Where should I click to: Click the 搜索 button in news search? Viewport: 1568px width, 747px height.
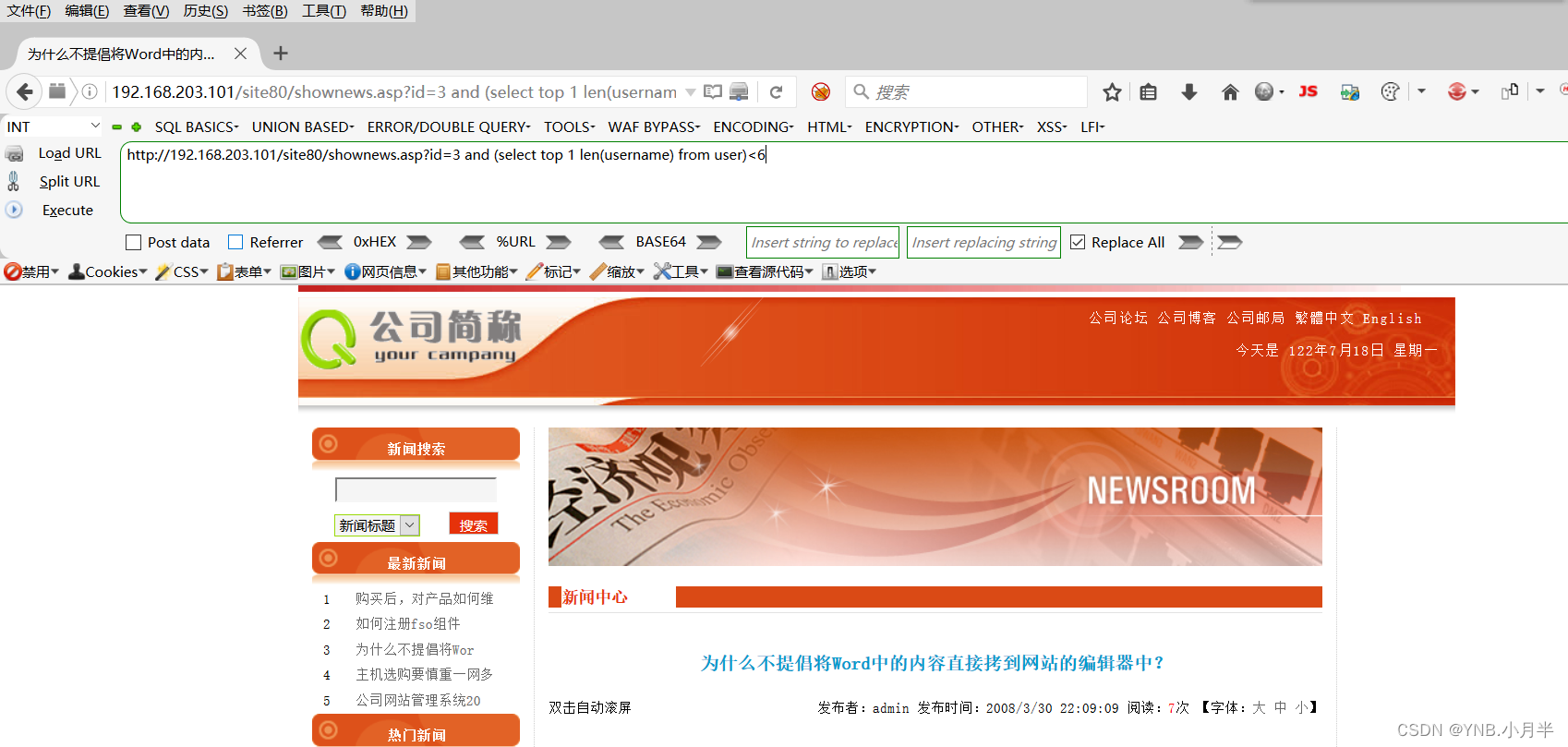(x=474, y=524)
